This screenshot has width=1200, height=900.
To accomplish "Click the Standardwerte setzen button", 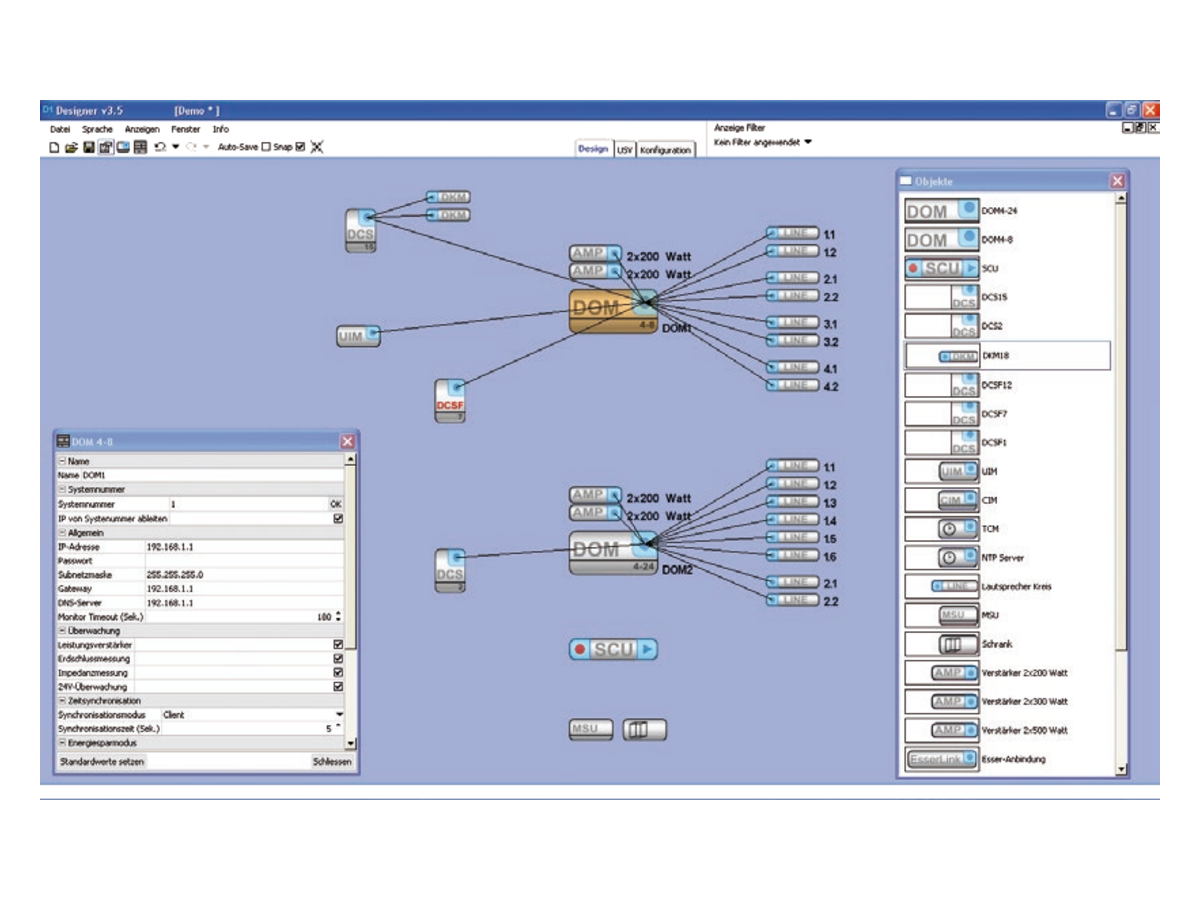I will [x=102, y=761].
